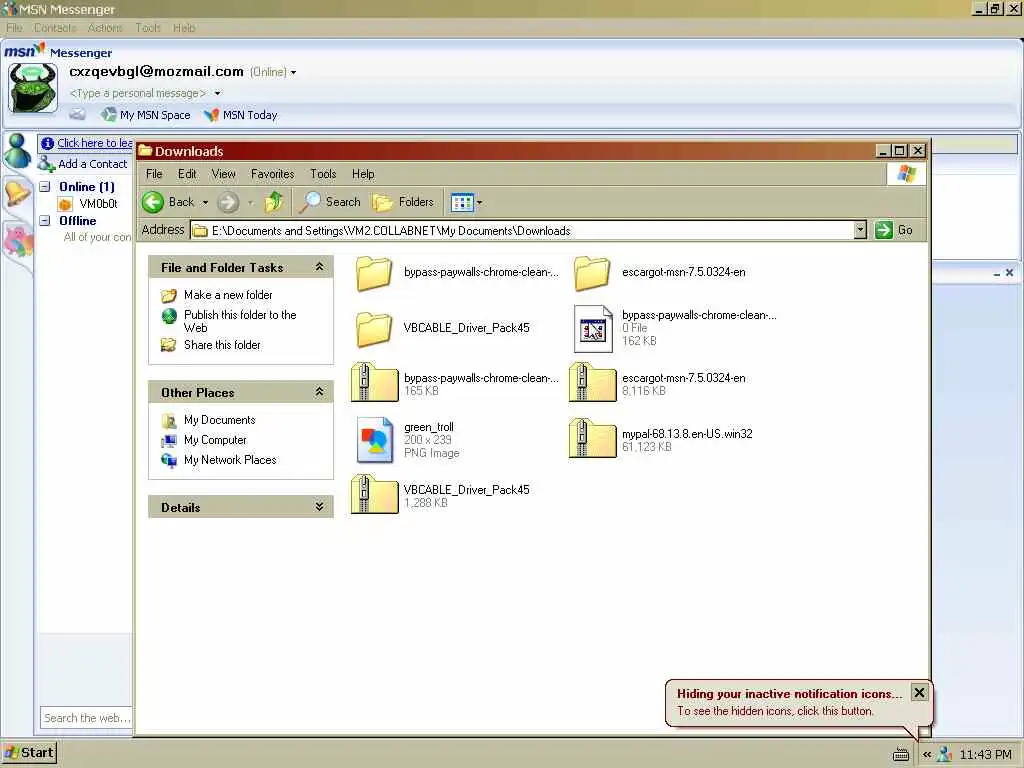Screen dimensions: 1024x768
Task: Open Forward button history dropdown arrow
Action: tap(250, 202)
